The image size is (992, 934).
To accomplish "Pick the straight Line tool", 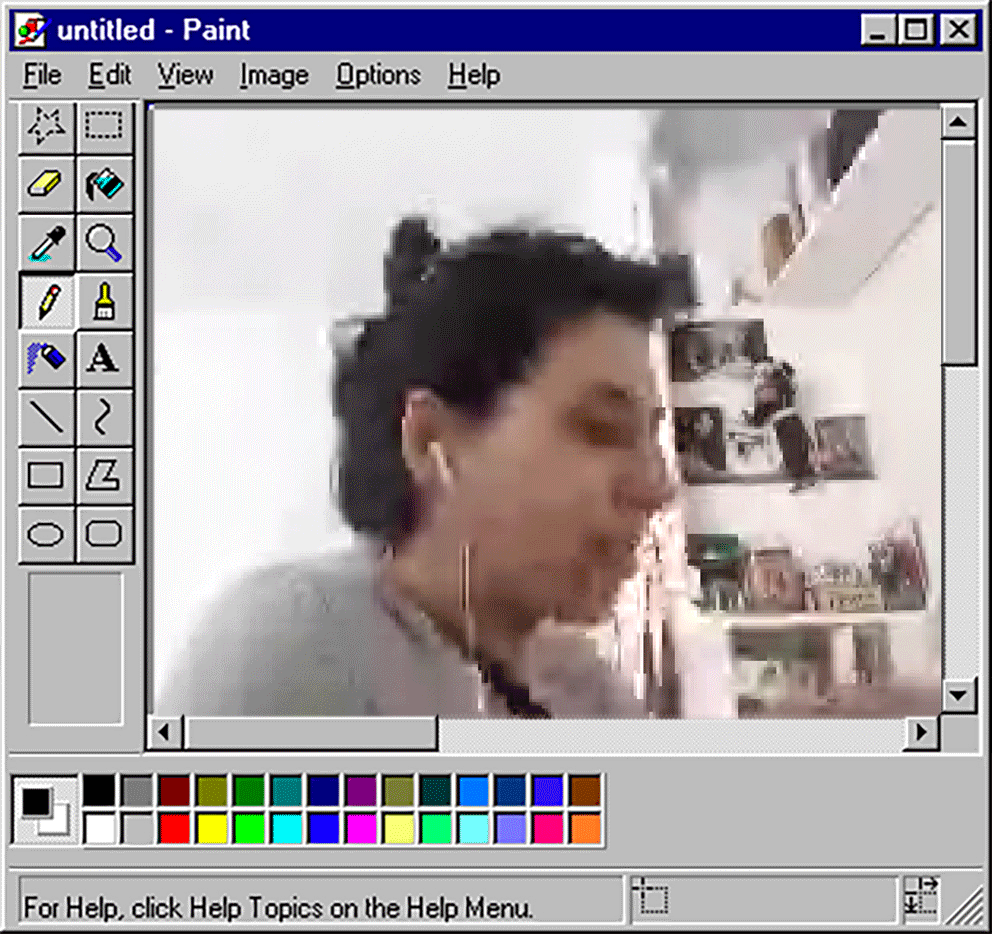I will (47, 417).
